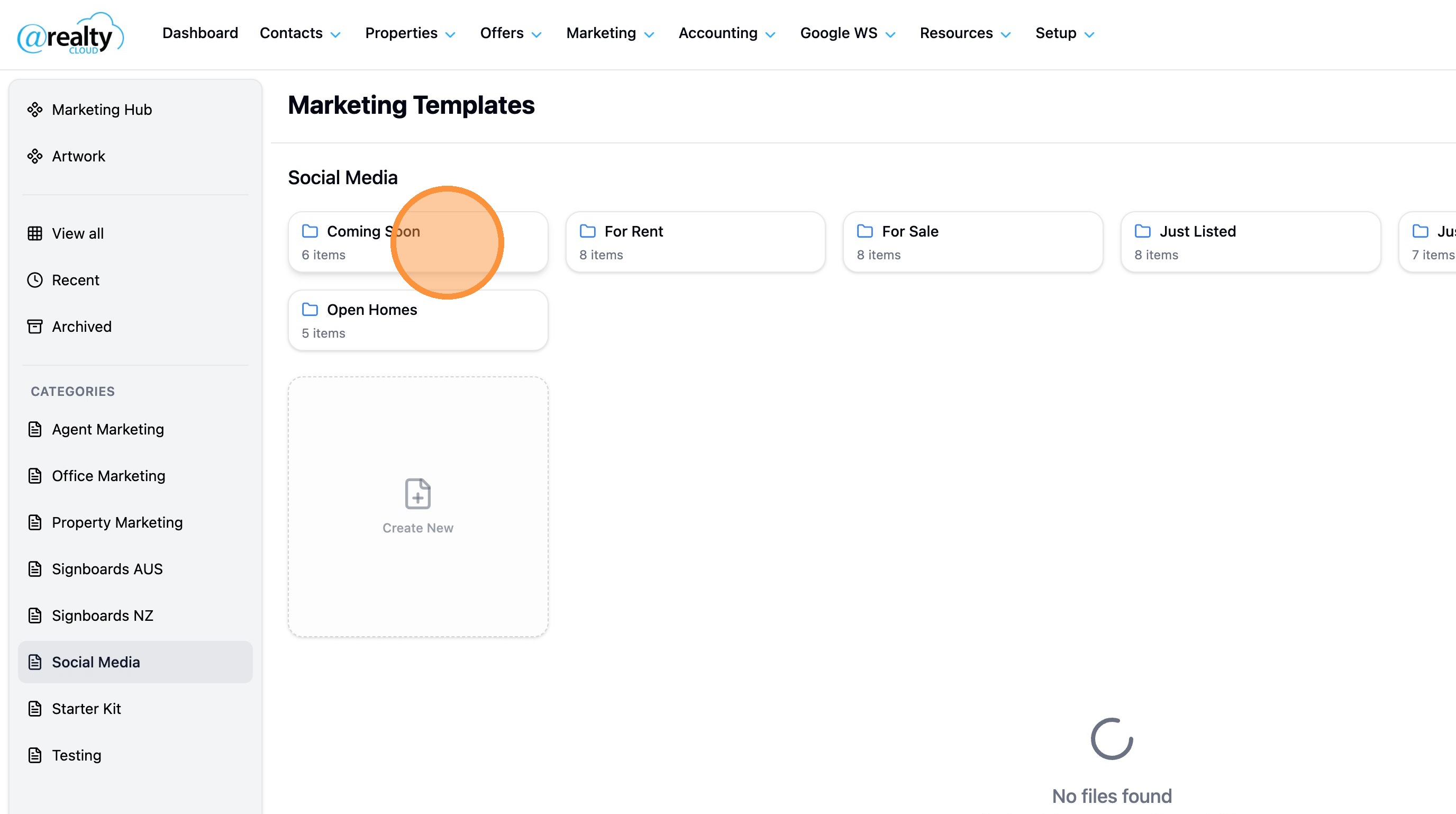
Task: Select the Social Media category
Action: click(x=135, y=662)
